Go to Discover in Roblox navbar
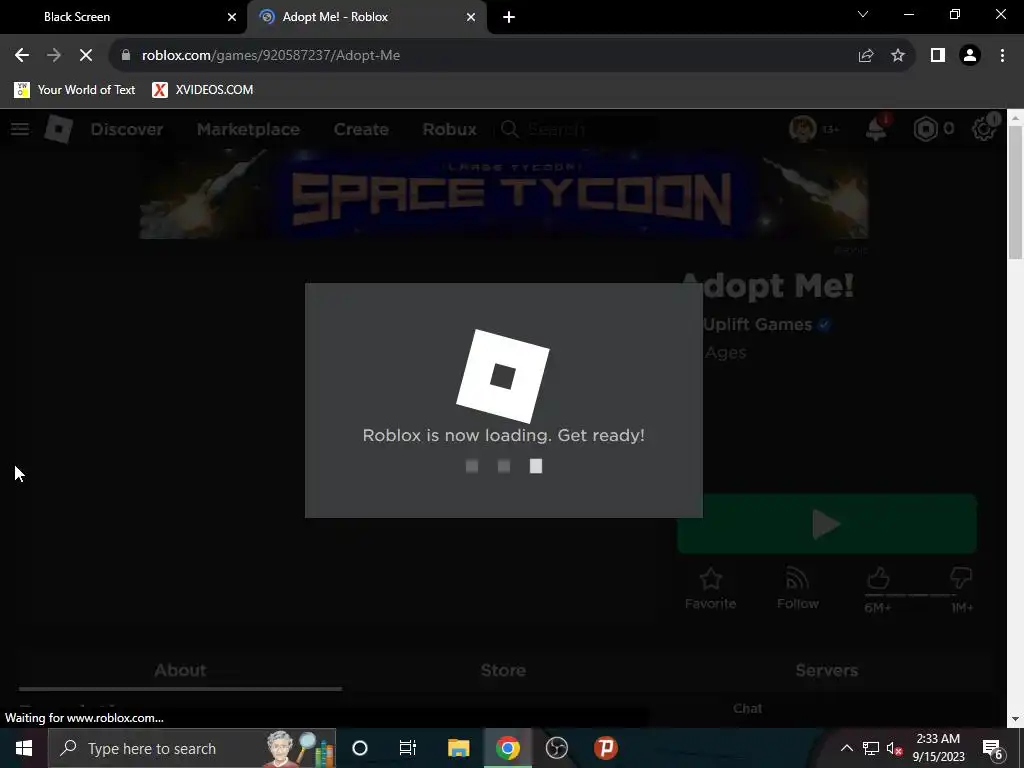This screenshot has height=768, width=1024. [127, 129]
